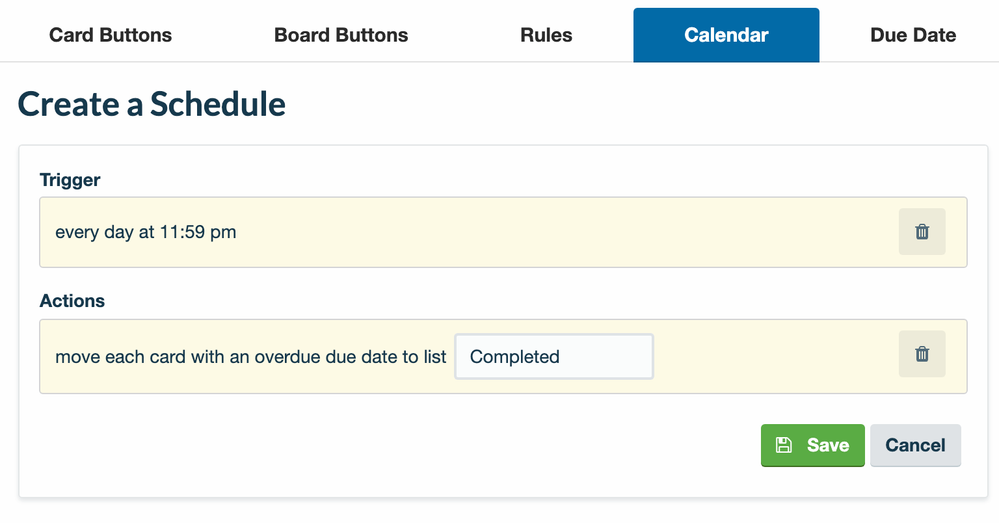Remove the move overdue cards action

922,354
